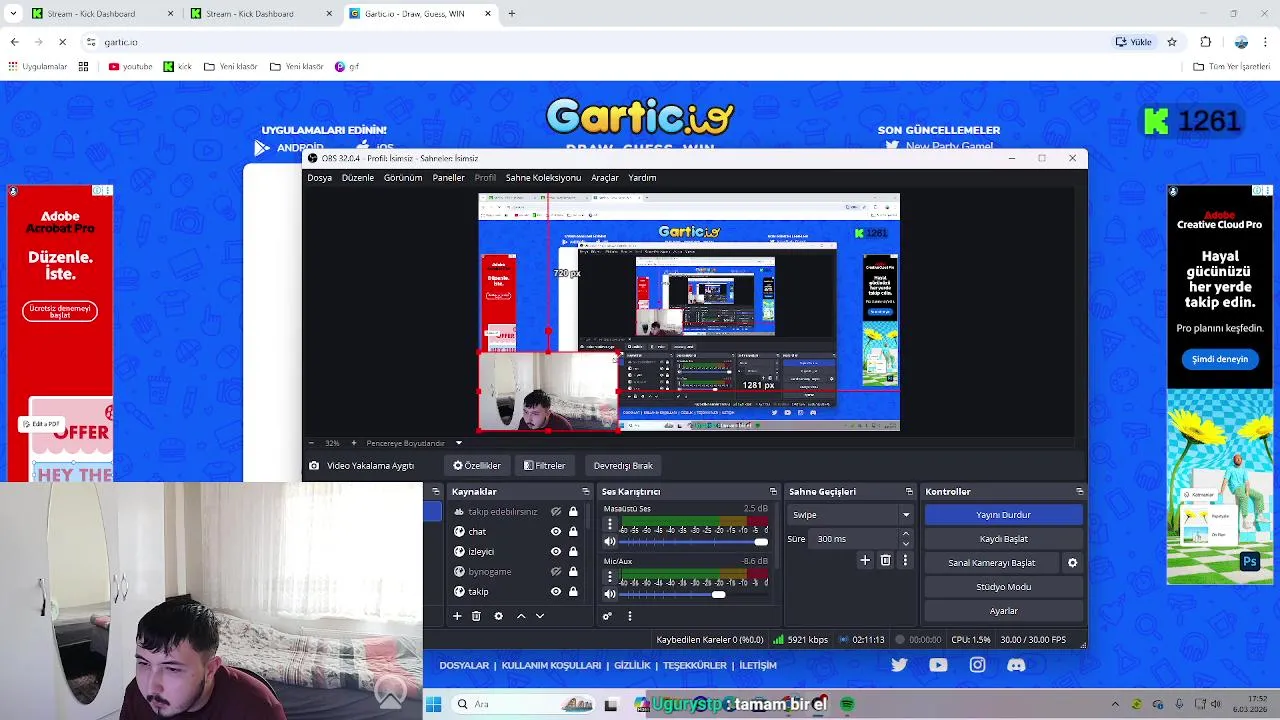The height and width of the screenshot is (720, 1280).
Task: Open the Dosya menu in OBS
Action: pos(320,178)
